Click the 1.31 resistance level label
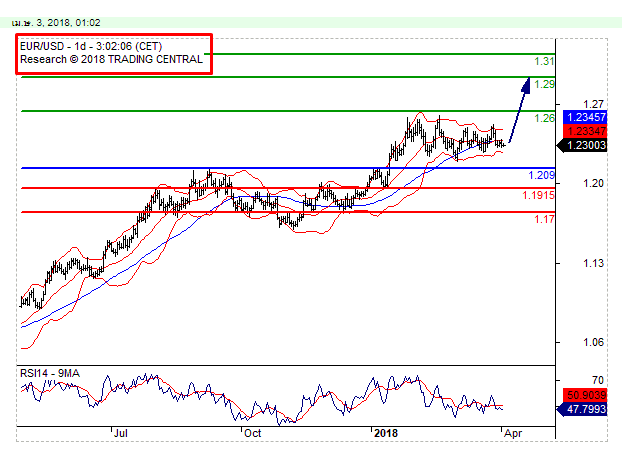The height and width of the screenshot is (464, 622). (x=544, y=62)
